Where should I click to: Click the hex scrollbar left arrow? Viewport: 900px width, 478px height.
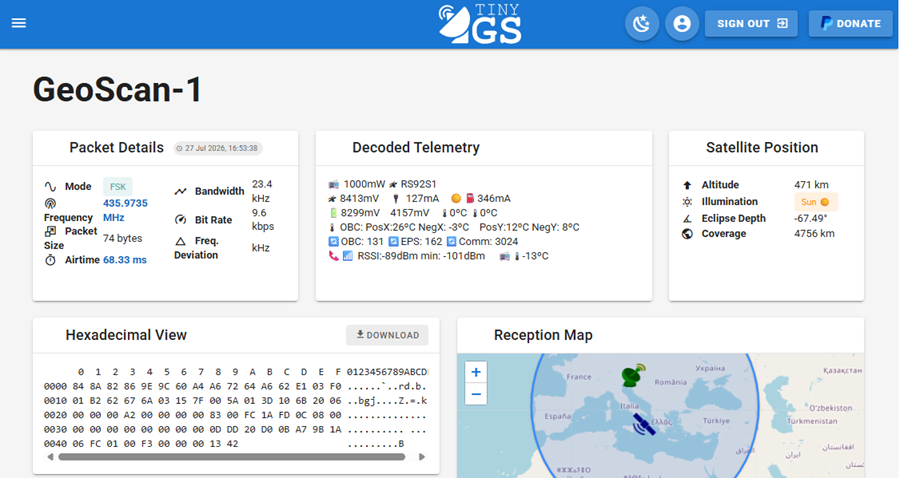click(51, 457)
